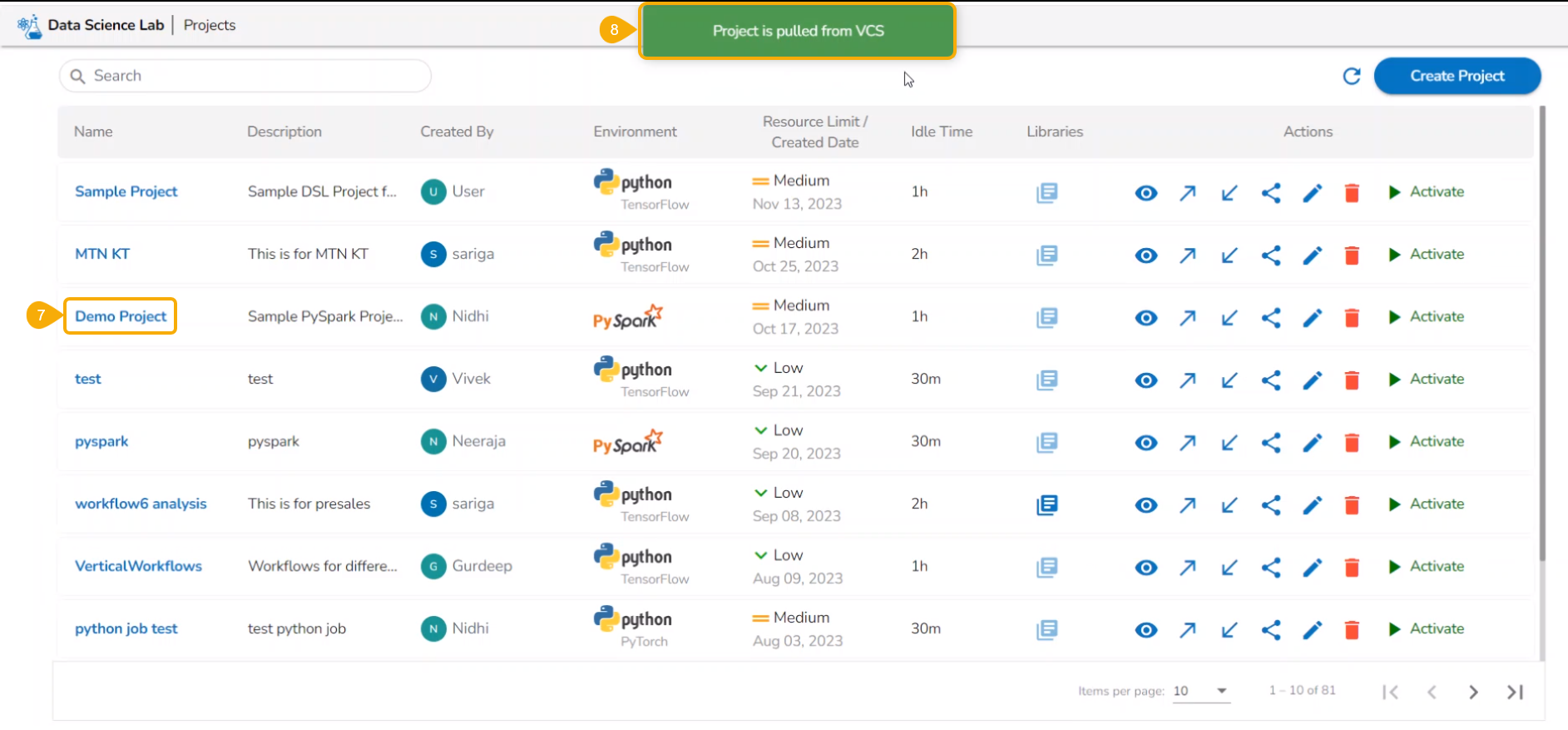View Sample Project with the eye icon
Viewport: 1568px width, 730px height.
click(x=1145, y=193)
